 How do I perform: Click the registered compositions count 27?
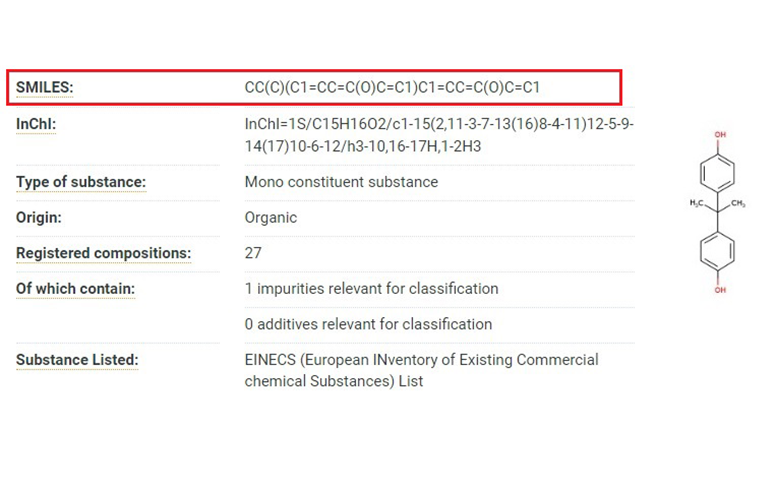(253, 253)
